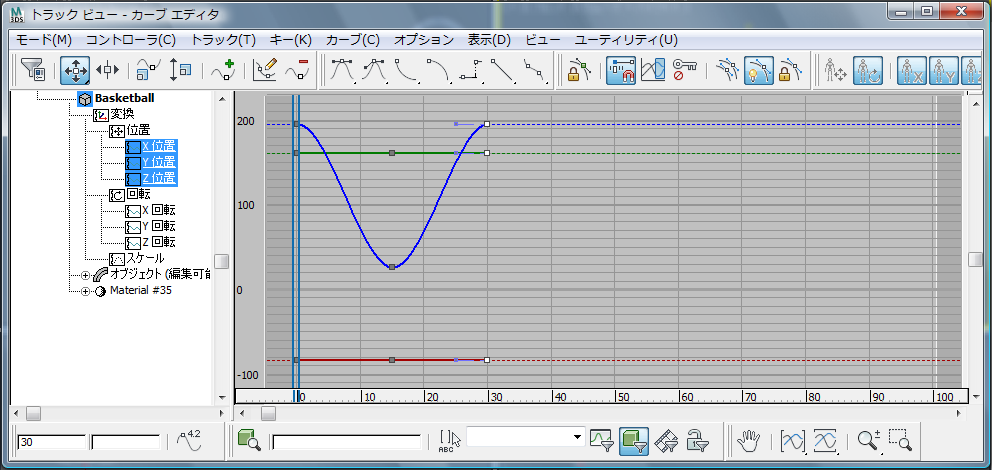Toggle Filter Selected Tracks button
This screenshot has height=470, width=992.
pos(602,440)
